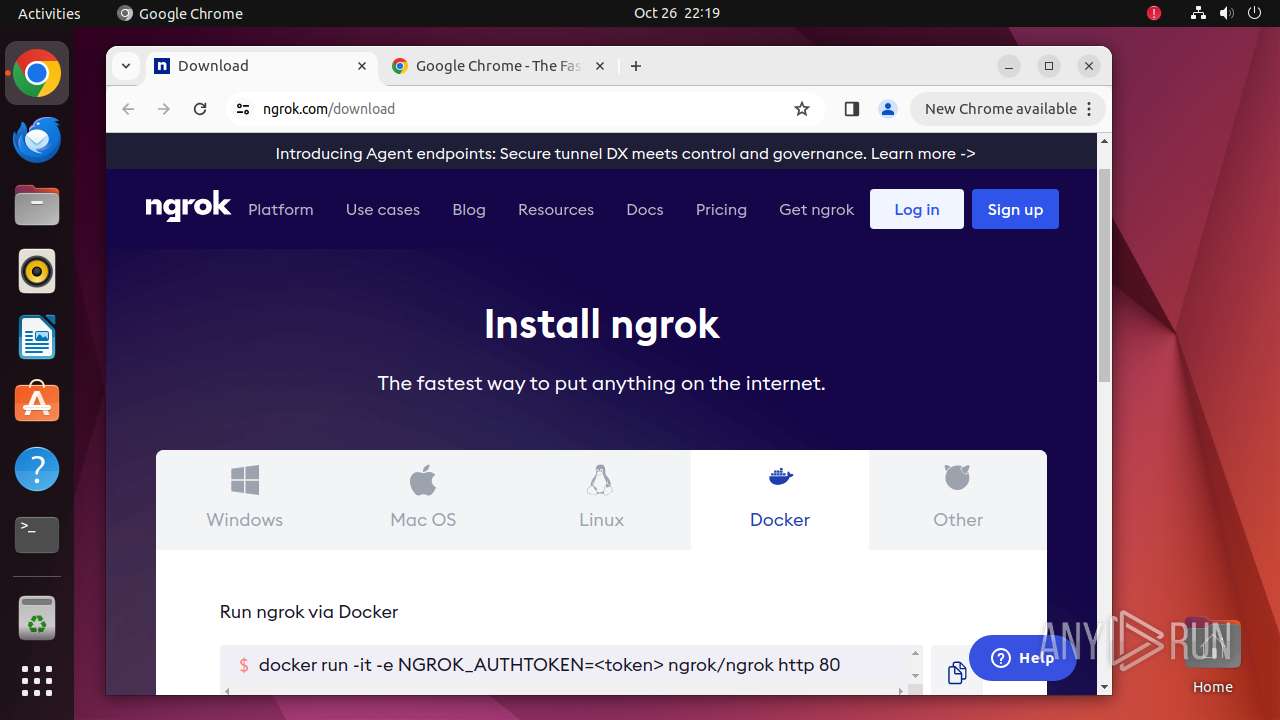
Task: Open the Docs navigation link
Action: click(x=645, y=210)
